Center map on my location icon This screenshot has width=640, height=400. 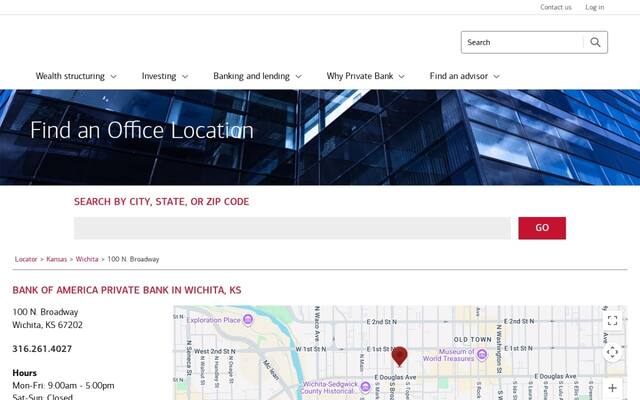point(612,352)
